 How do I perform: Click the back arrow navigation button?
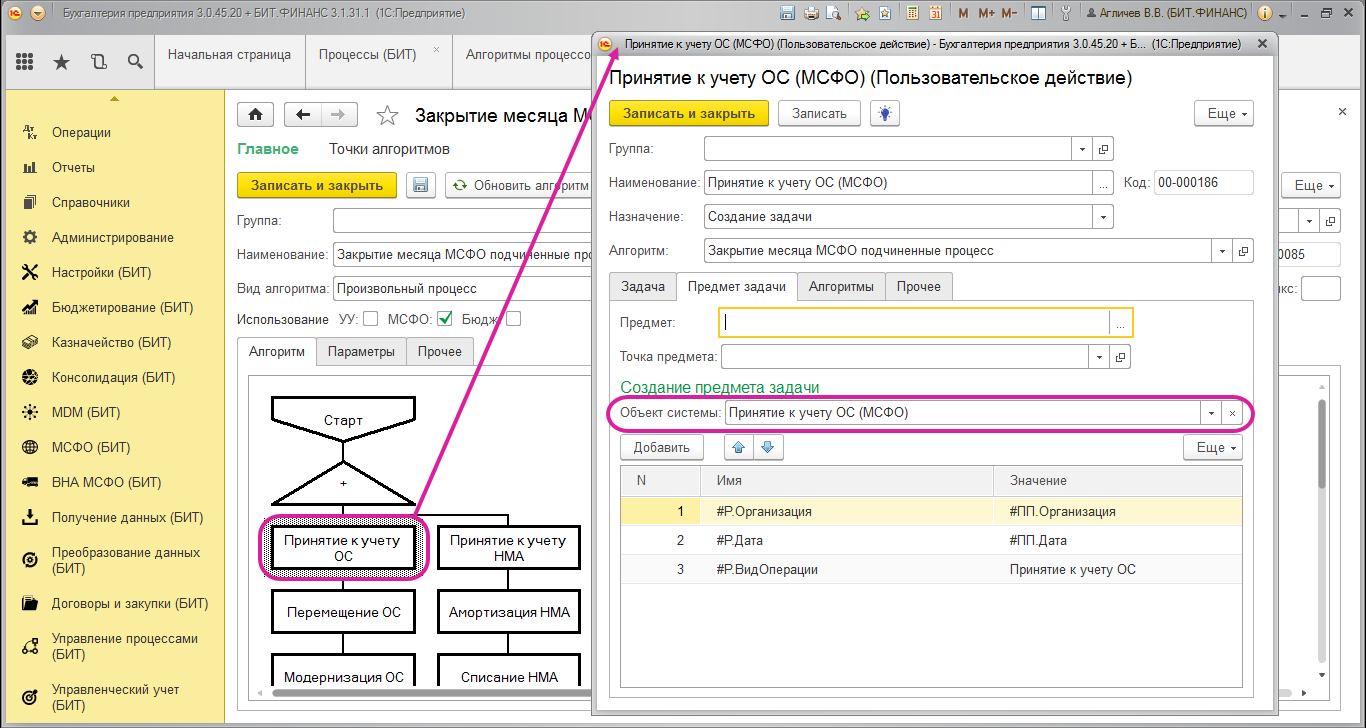click(x=303, y=115)
